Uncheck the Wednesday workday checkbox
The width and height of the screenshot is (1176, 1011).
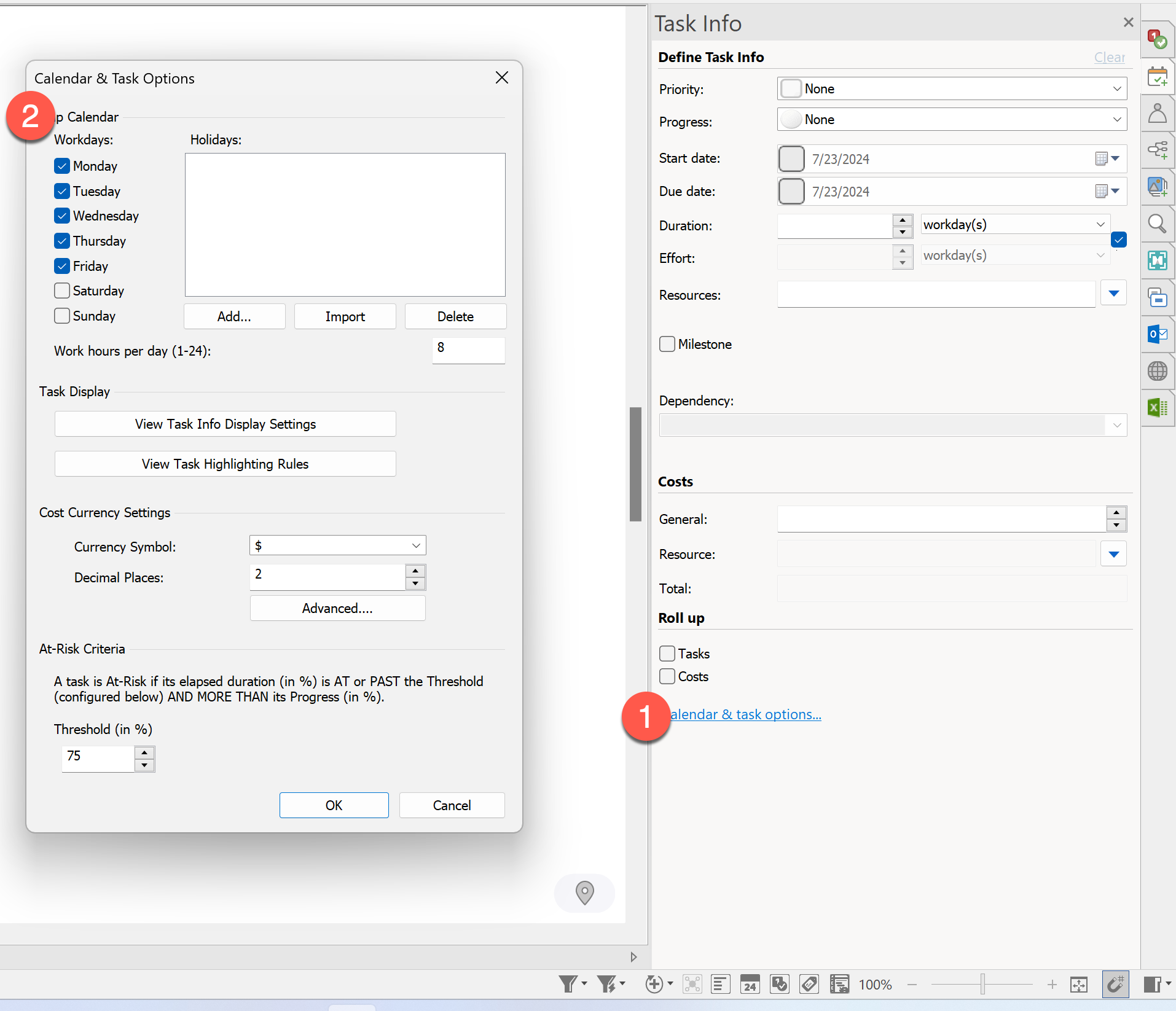tap(62, 216)
